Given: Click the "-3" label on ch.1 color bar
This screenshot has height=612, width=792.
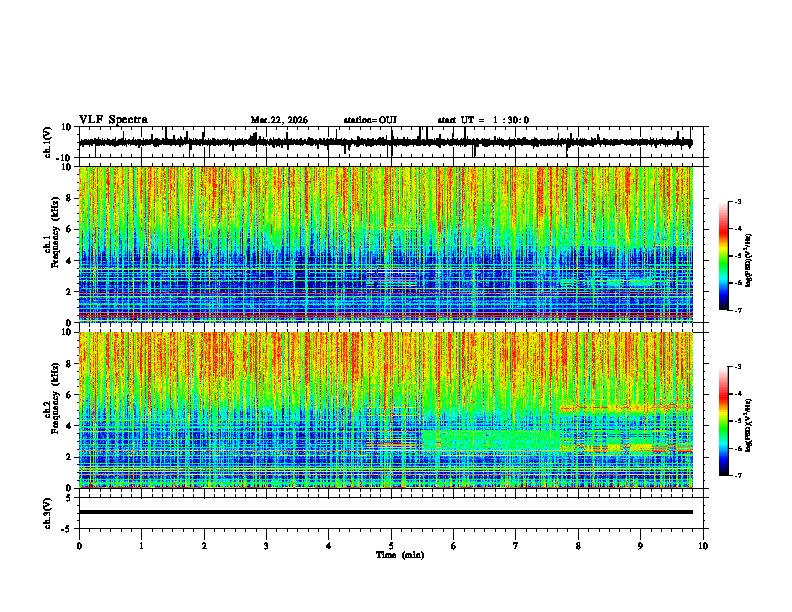Looking at the screenshot, I should 737,202.
